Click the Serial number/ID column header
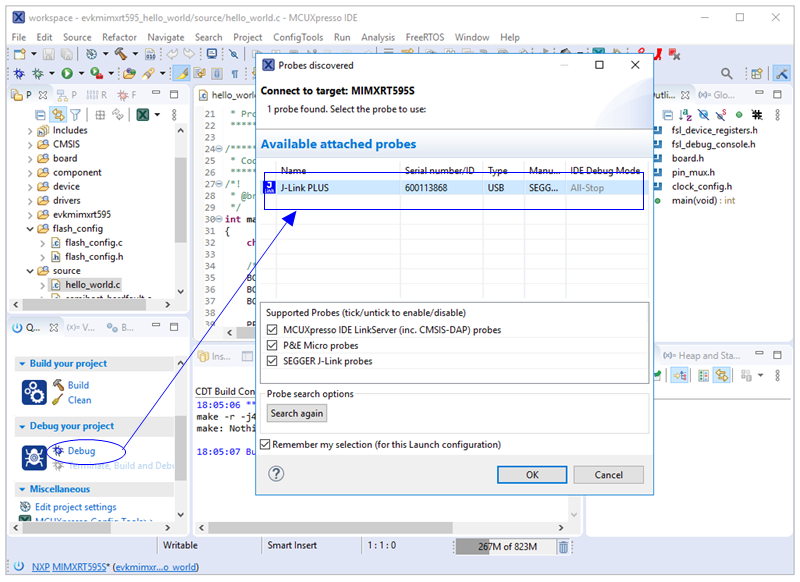Screen dimensions: 800x582 click(439, 170)
